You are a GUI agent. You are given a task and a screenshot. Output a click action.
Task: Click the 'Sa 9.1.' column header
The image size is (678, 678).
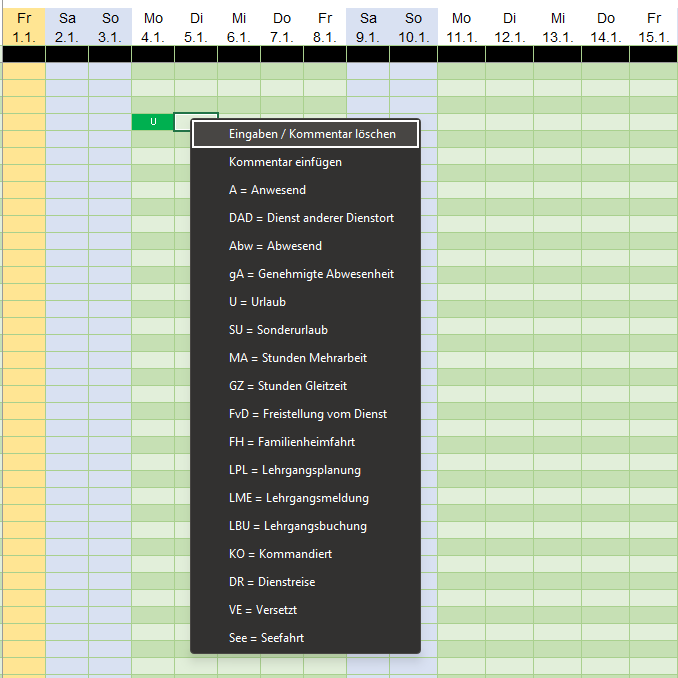(368, 27)
